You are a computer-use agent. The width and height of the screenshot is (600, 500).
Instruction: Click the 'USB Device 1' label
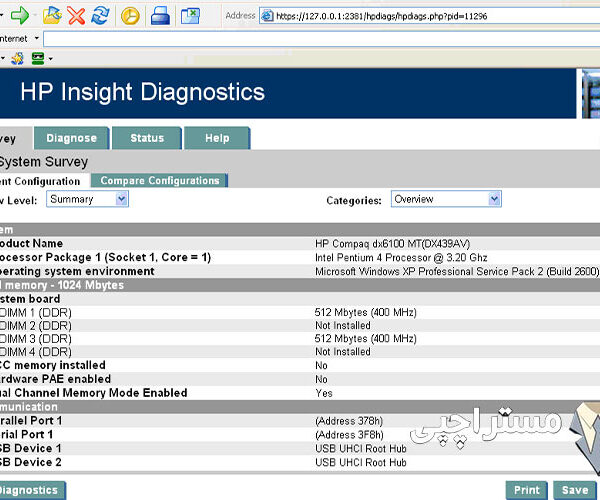coord(31,448)
